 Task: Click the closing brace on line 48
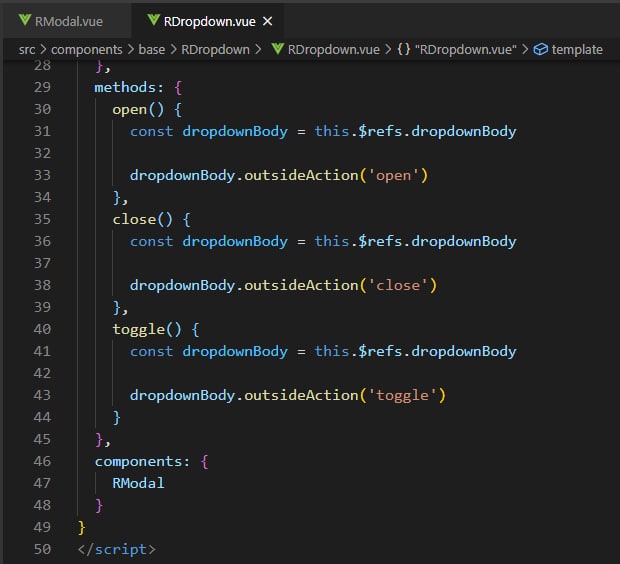tap(99, 505)
